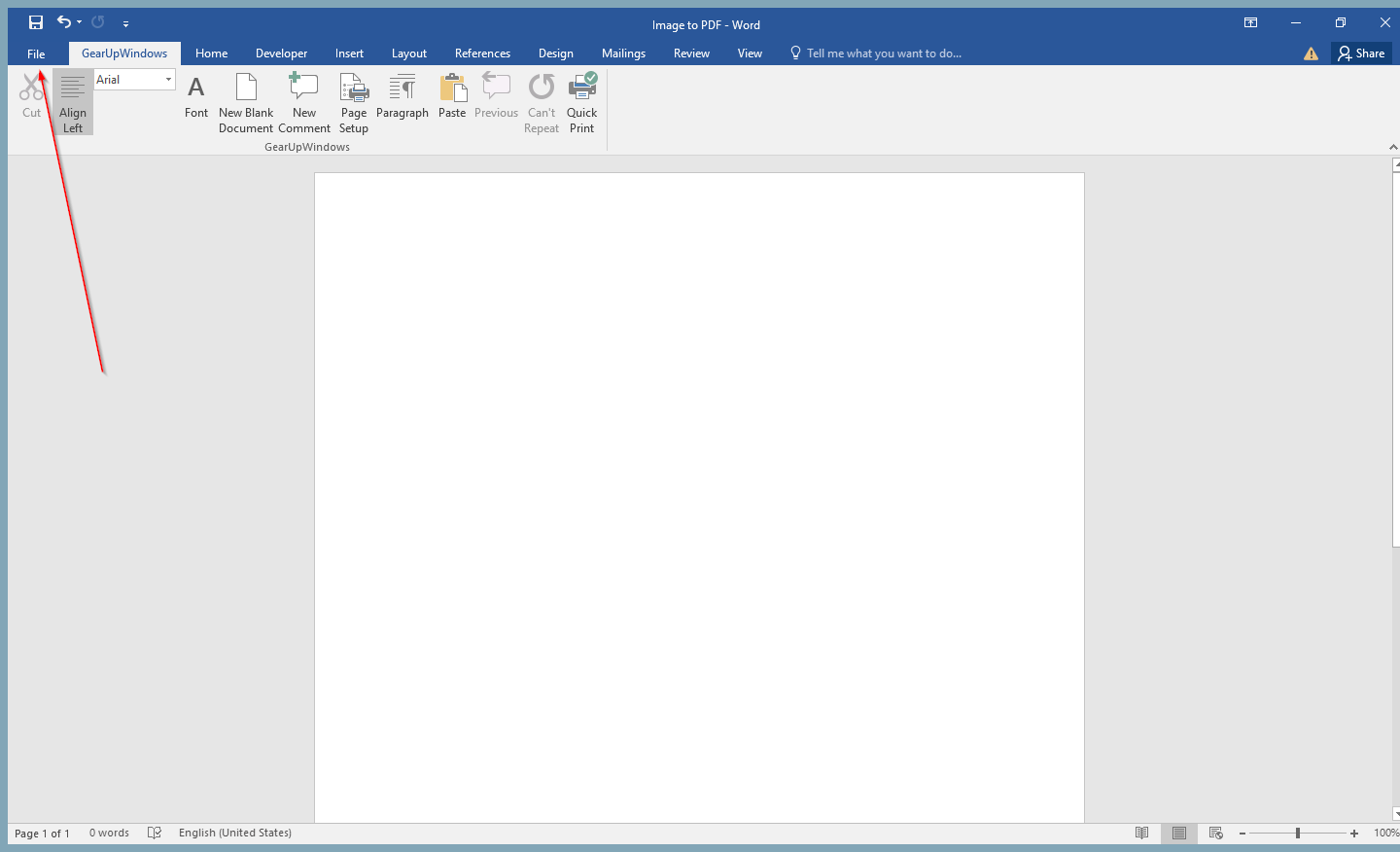Switch to Web Layout view
The height and width of the screenshot is (852, 1400).
1216,834
